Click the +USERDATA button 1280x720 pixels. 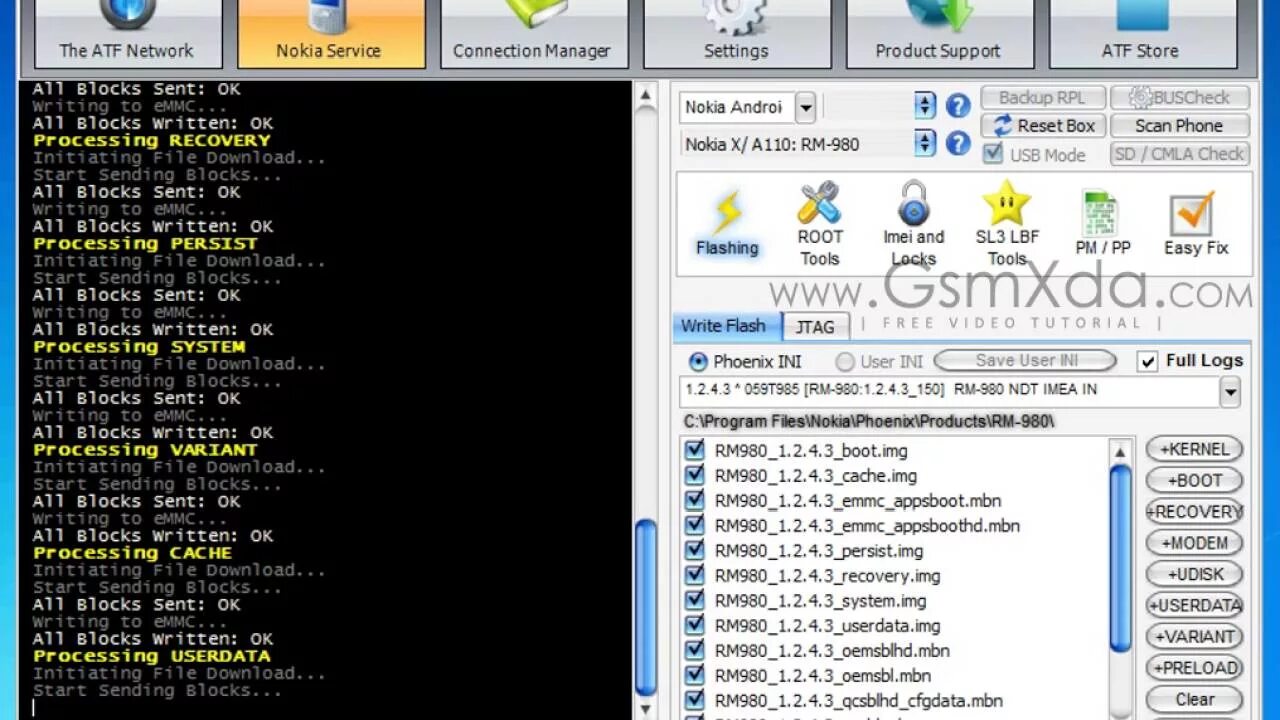coord(1194,605)
